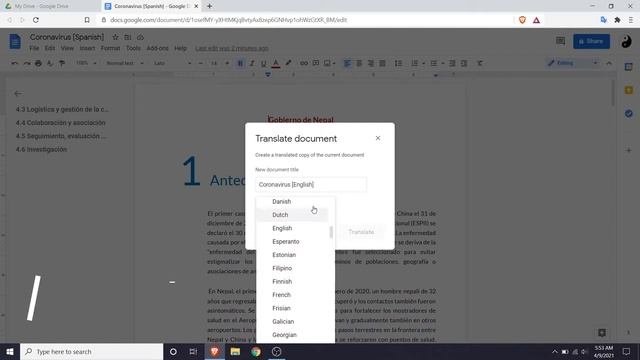Open the Editing mode dropdown

click(x=572, y=63)
